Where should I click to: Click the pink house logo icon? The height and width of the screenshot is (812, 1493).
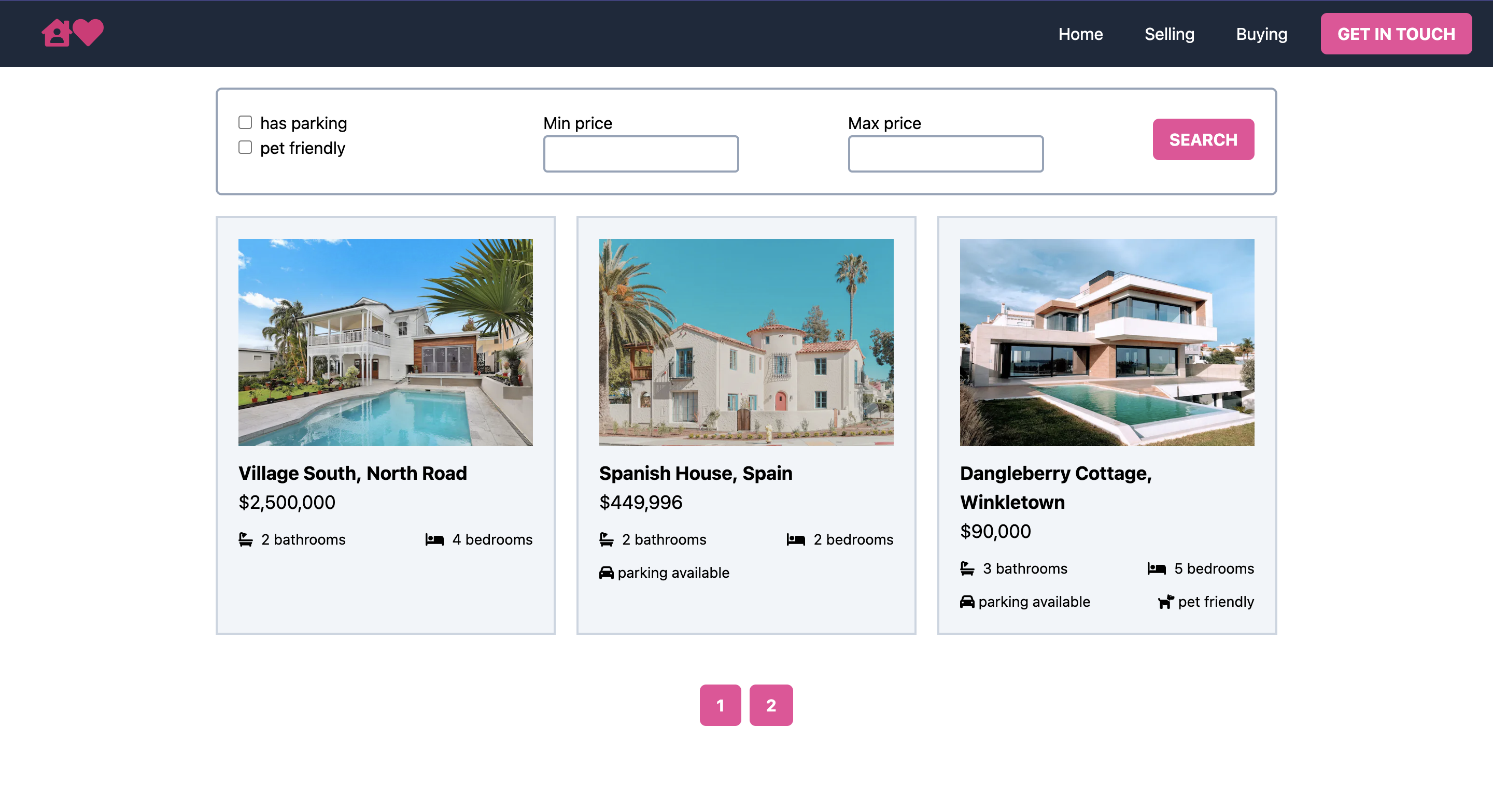pyautogui.click(x=57, y=33)
